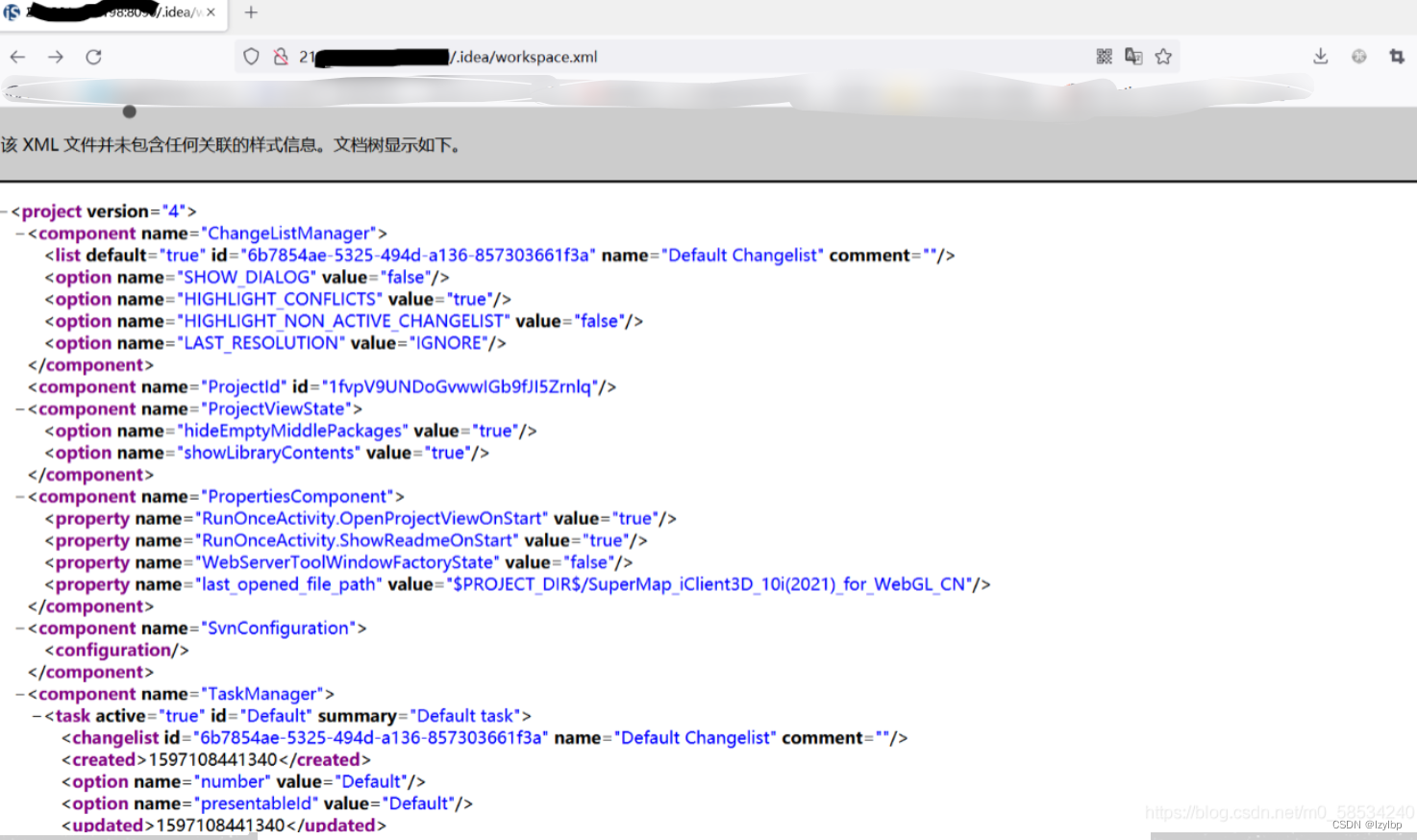Click the account profile icon
Image resolution: width=1417 pixels, height=840 pixels.
(x=1358, y=56)
